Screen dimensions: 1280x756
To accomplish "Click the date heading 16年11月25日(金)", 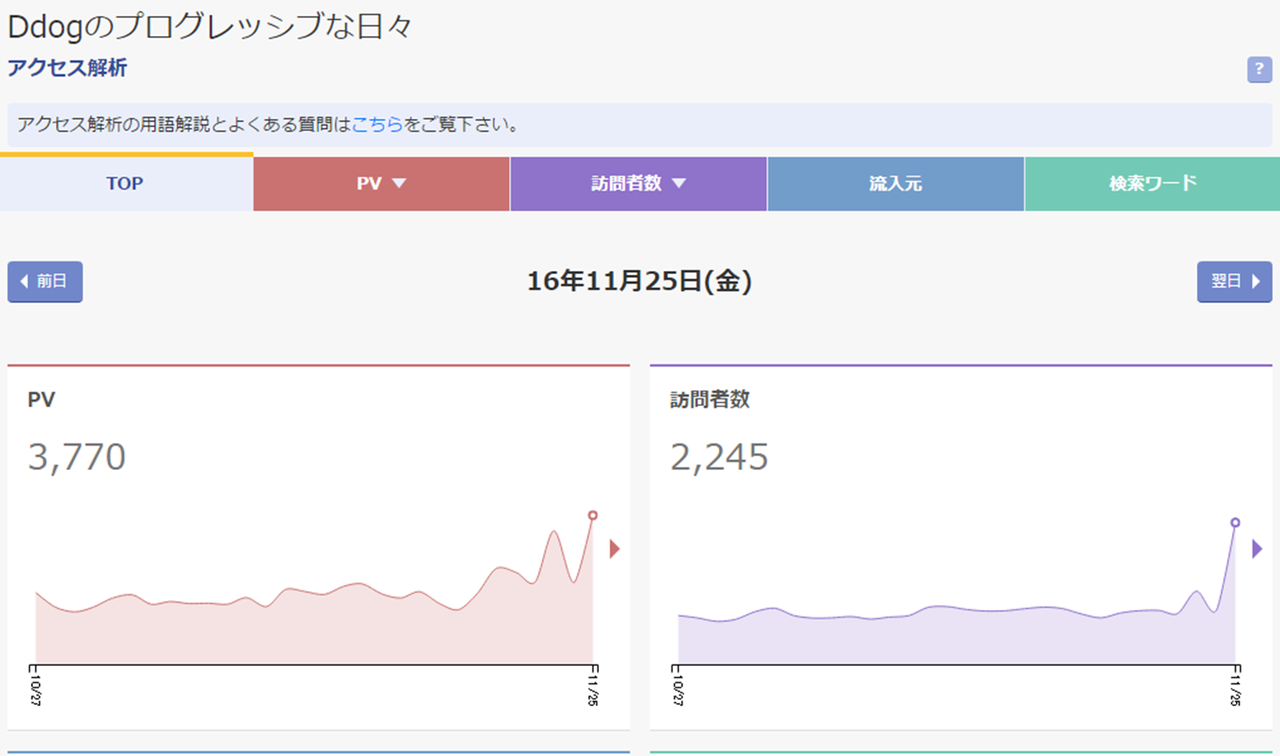I will (639, 281).
